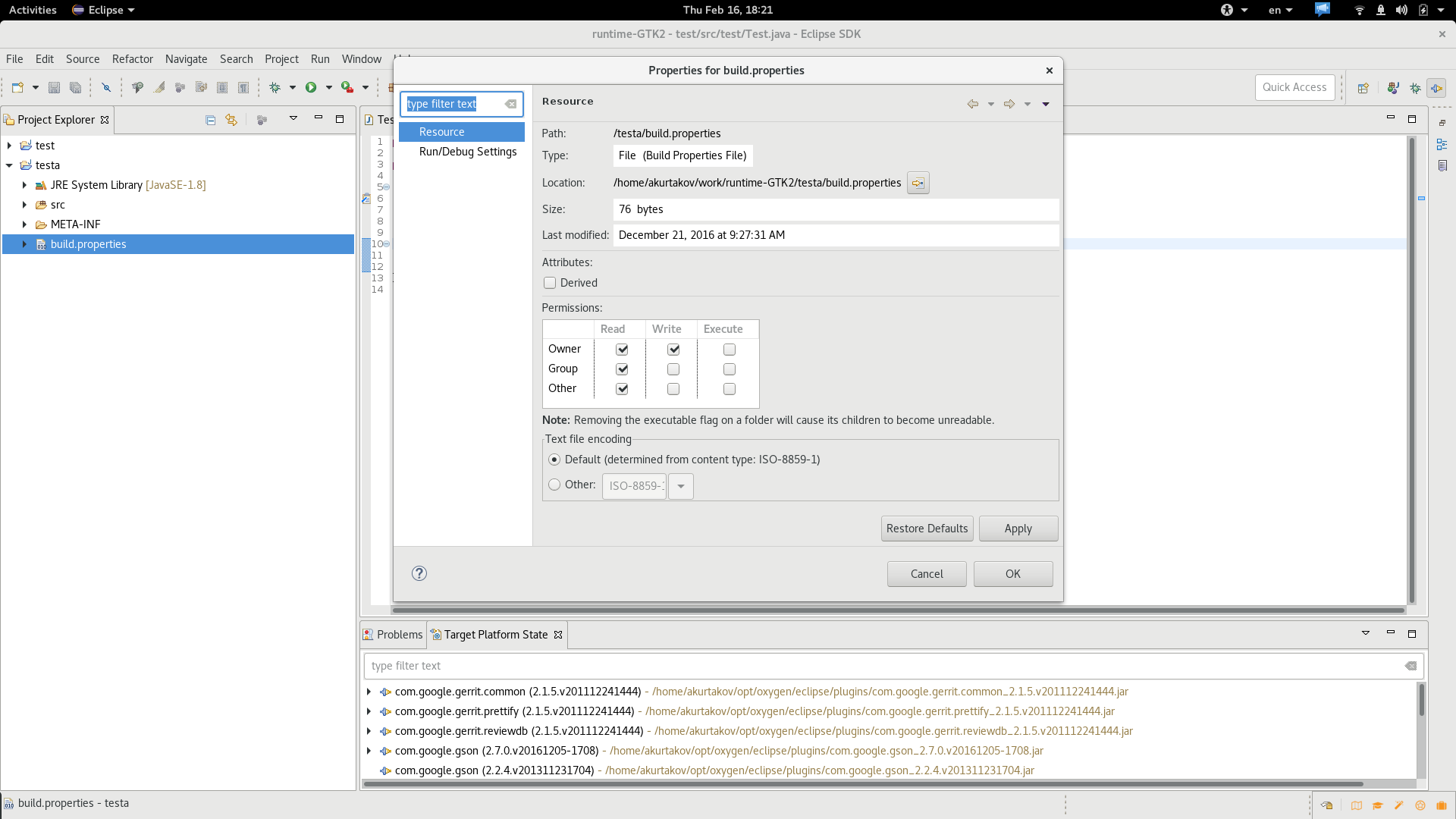Click Show In System Explorer icon next to Location

pyautogui.click(x=918, y=183)
